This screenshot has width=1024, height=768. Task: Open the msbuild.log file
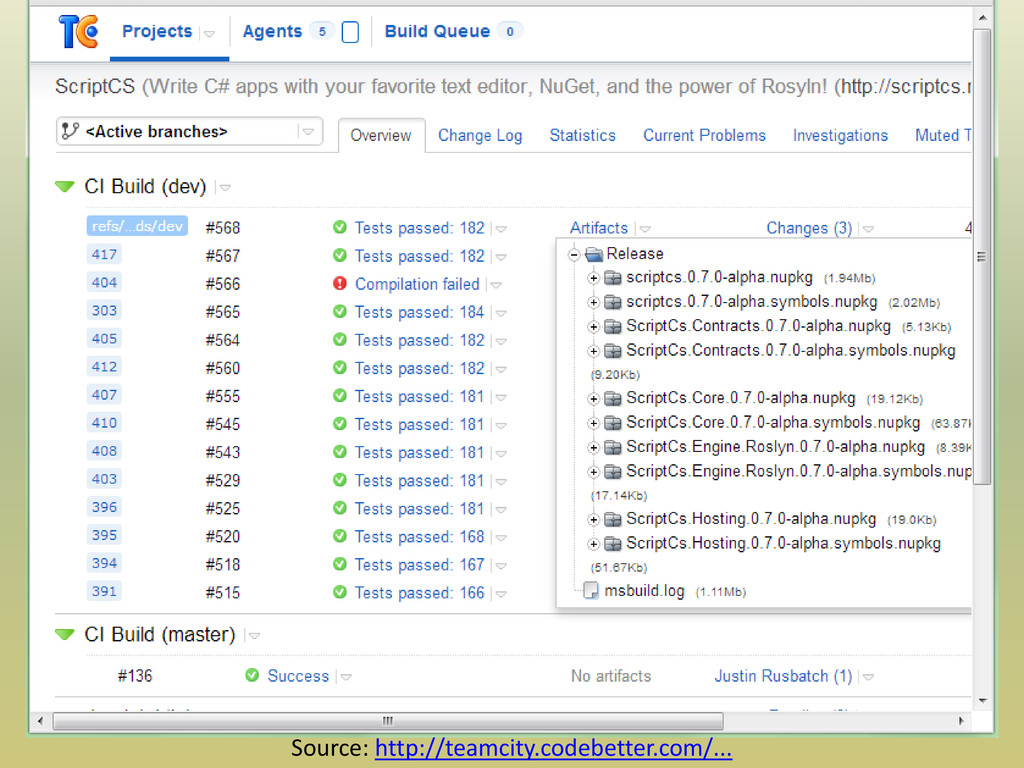click(x=644, y=591)
